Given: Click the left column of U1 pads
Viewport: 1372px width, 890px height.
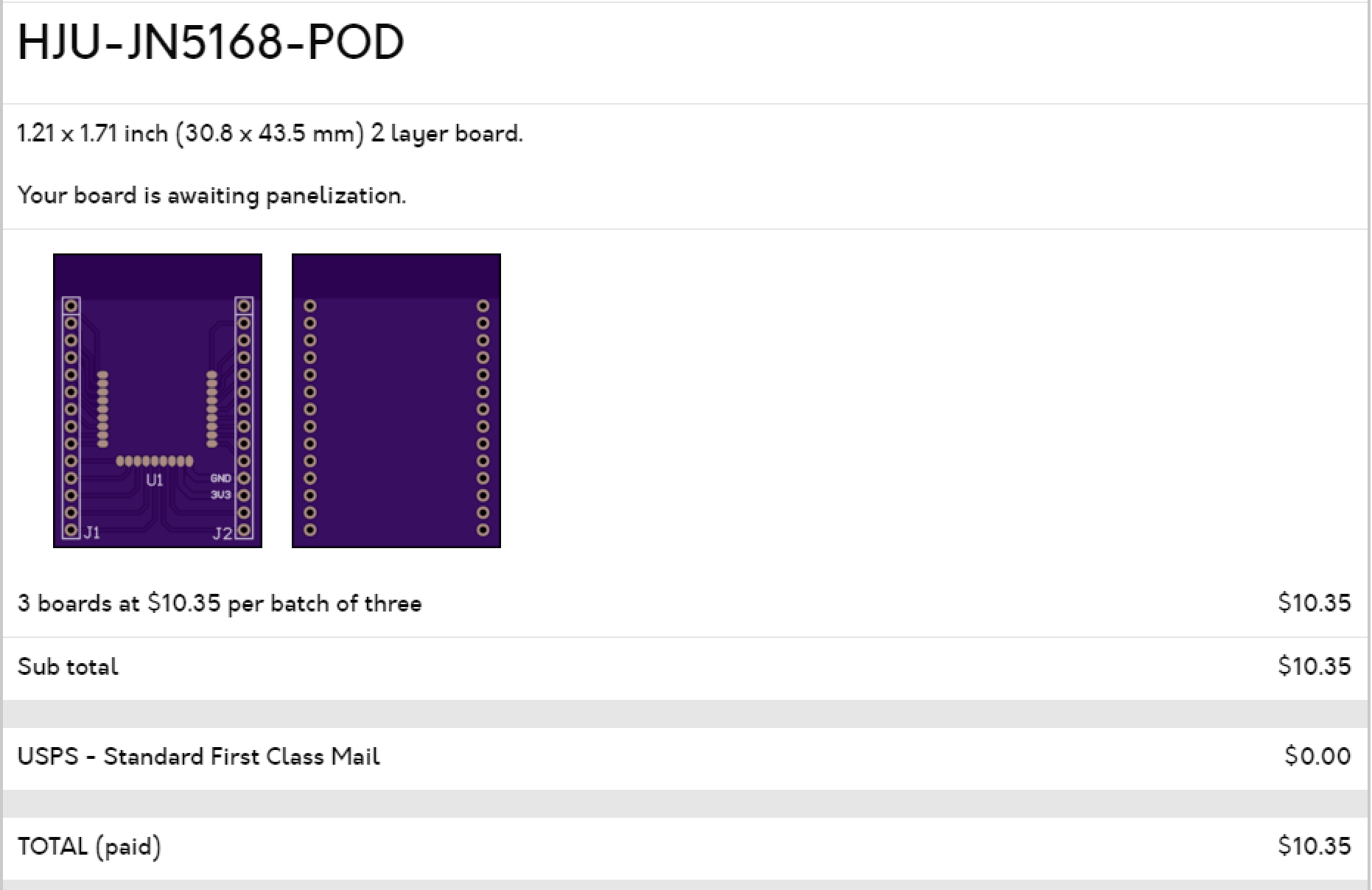Looking at the screenshot, I should [x=102, y=409].
